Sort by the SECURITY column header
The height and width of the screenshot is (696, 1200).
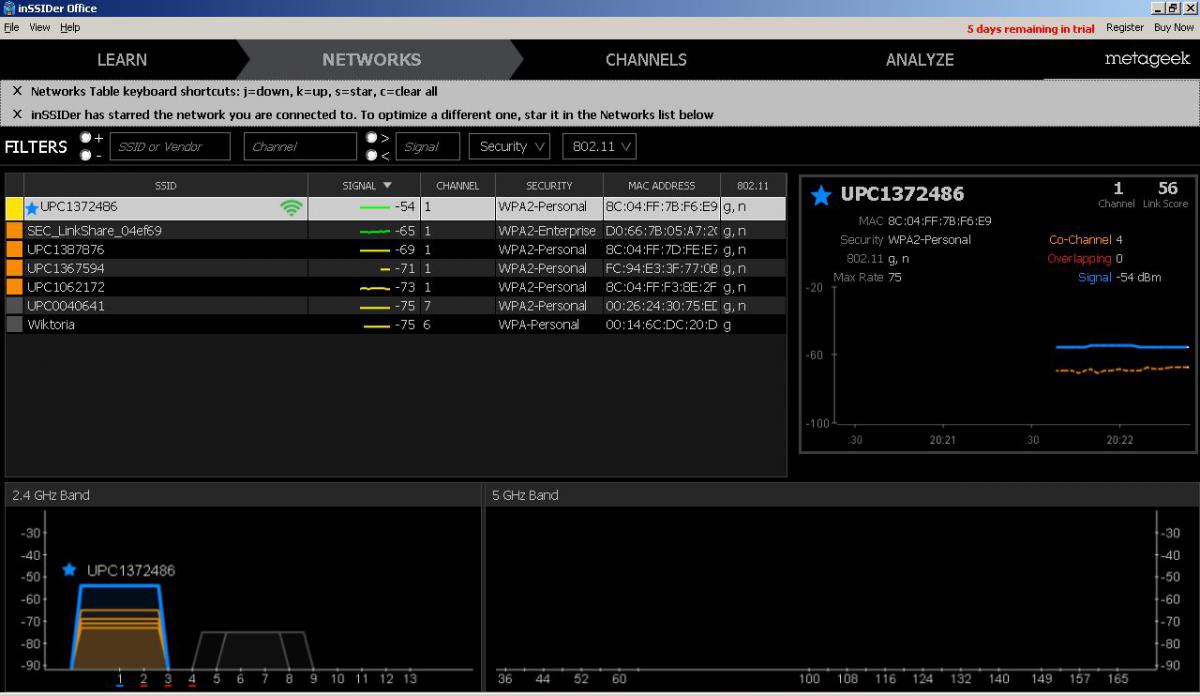point(549,185)
